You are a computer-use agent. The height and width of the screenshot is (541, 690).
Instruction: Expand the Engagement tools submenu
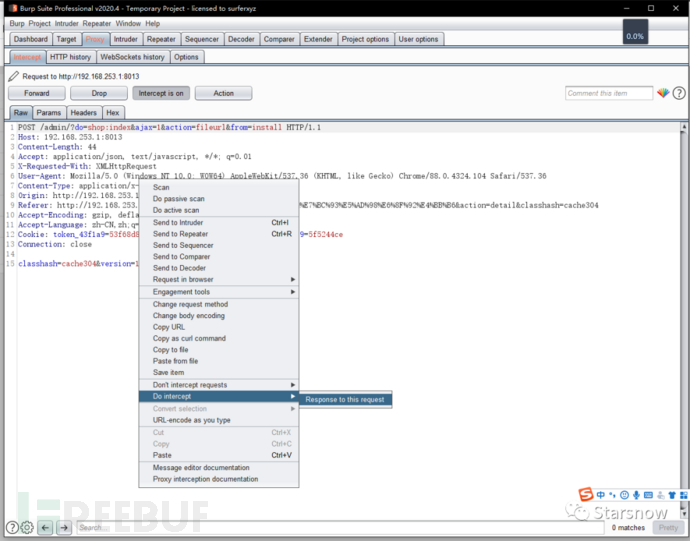pos(219,291)
